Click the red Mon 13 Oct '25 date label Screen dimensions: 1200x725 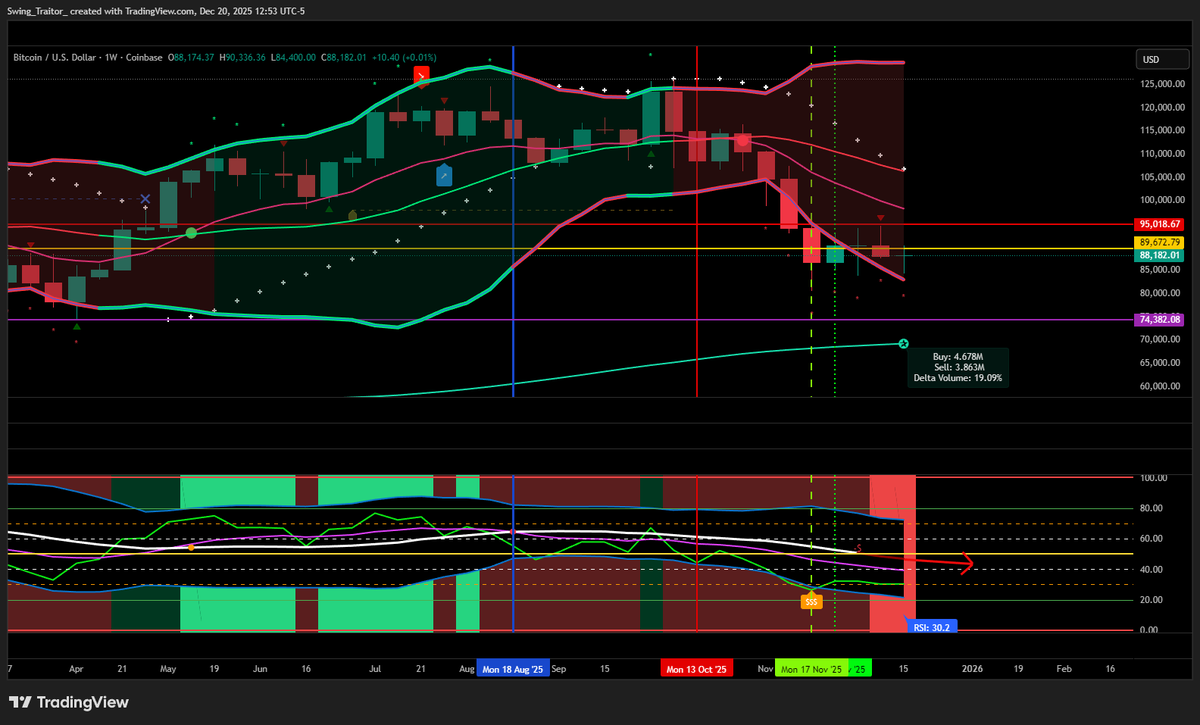(x=697, y=667)
